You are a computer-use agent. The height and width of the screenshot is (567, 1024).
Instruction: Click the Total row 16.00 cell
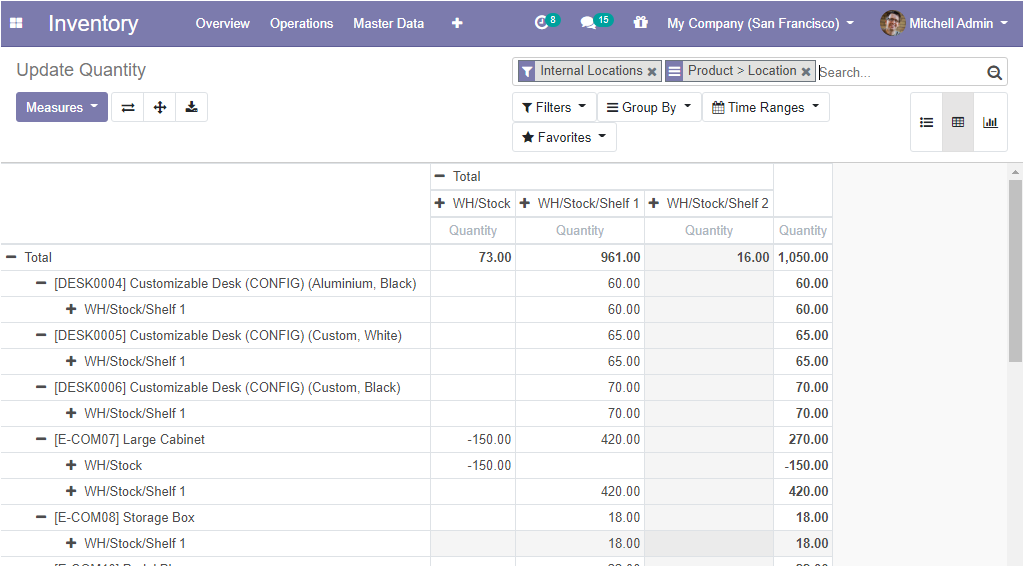click(x=709, y=257)
